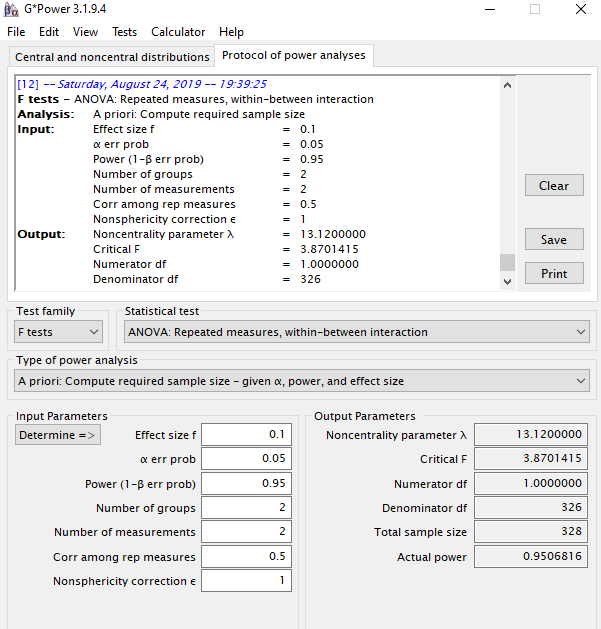The width and height of the screenshot is (601, 629).
Task: Click 'Noncentrality parameter λ' line in protocol
Action: click(229, 234)
